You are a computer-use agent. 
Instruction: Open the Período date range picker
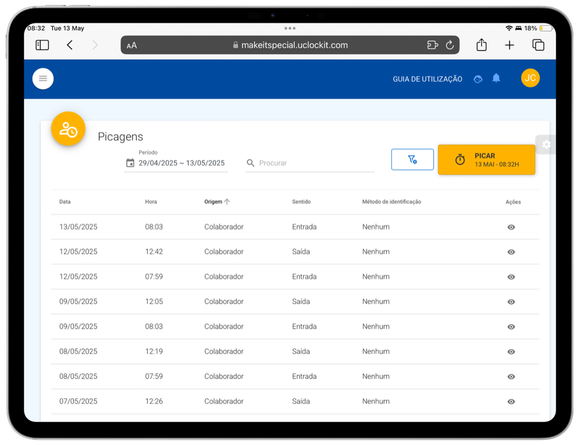pyautogui.click(x=176, y=163)
